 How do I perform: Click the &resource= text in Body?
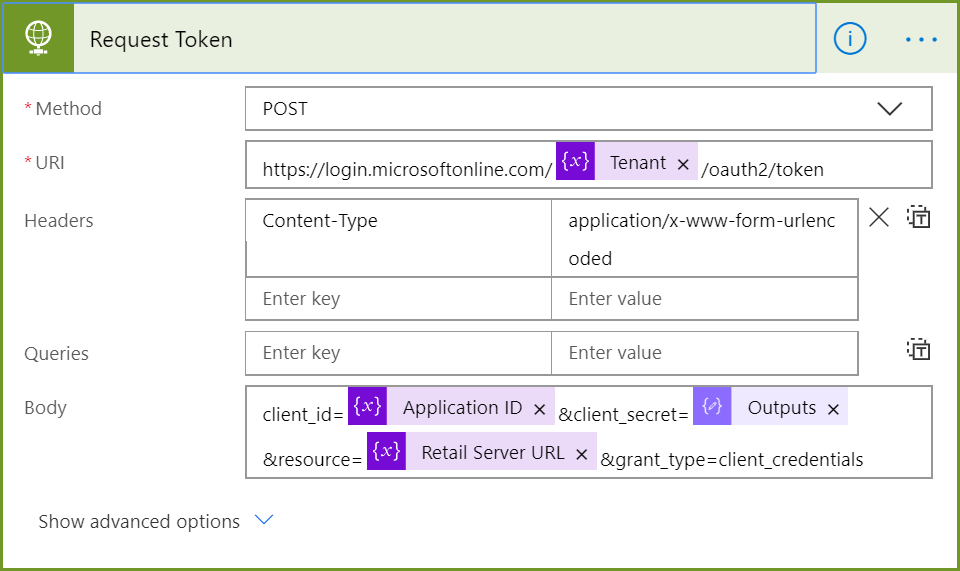312,460
